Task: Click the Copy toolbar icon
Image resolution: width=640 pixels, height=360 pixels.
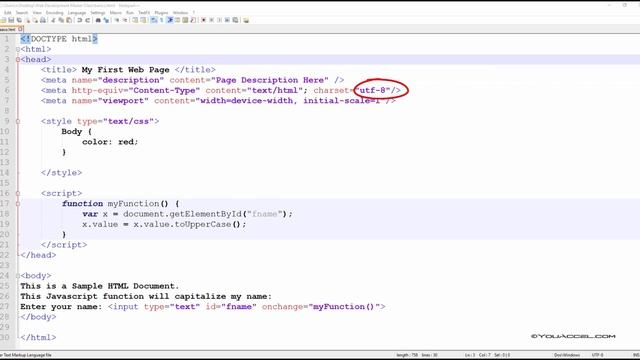Action: click(x=61, y=20)
